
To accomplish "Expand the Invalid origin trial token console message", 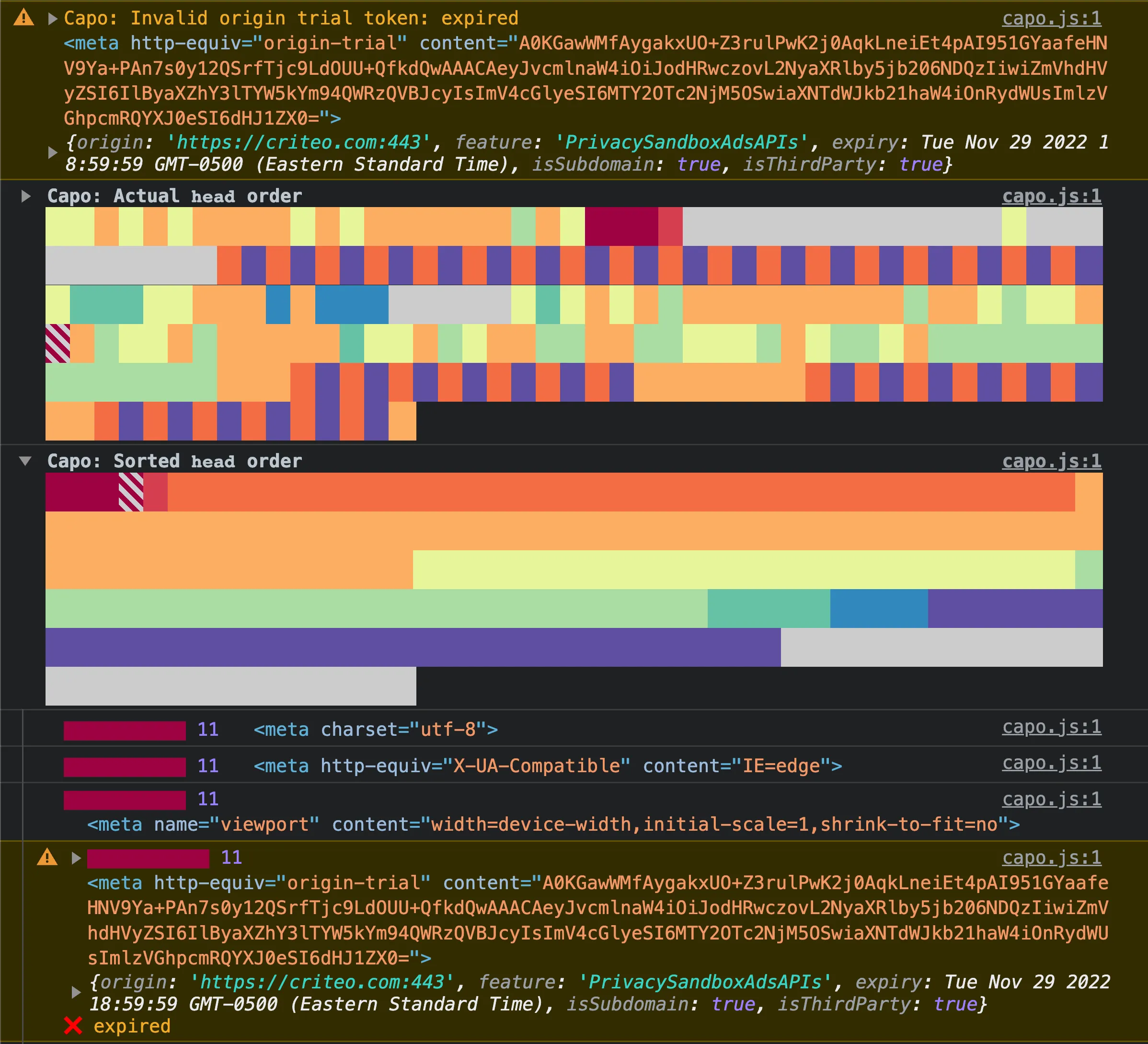I will point(54,19).
